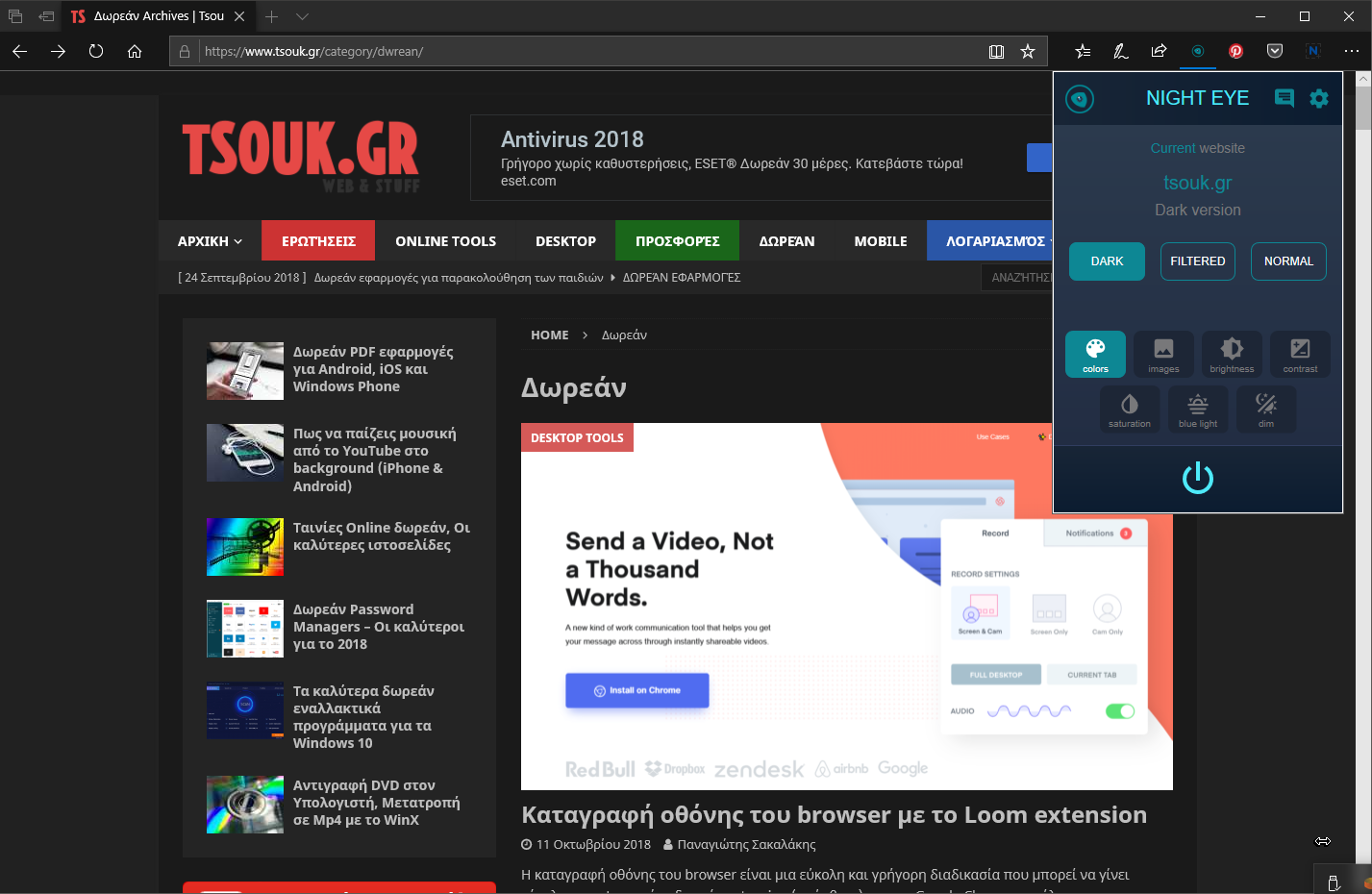1372x894 pixels.
Task: Open Night Eye settings gear
Action: [x=1319, y=98]
